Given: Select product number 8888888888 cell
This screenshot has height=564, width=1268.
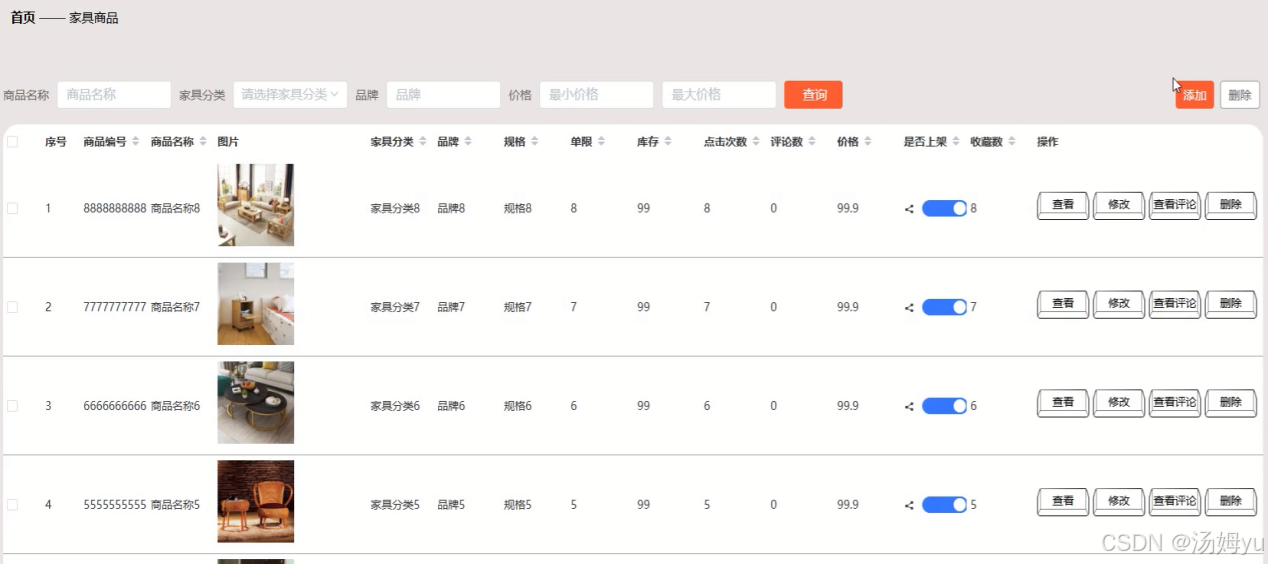Looking at the screenshot, I should point(115,208).
